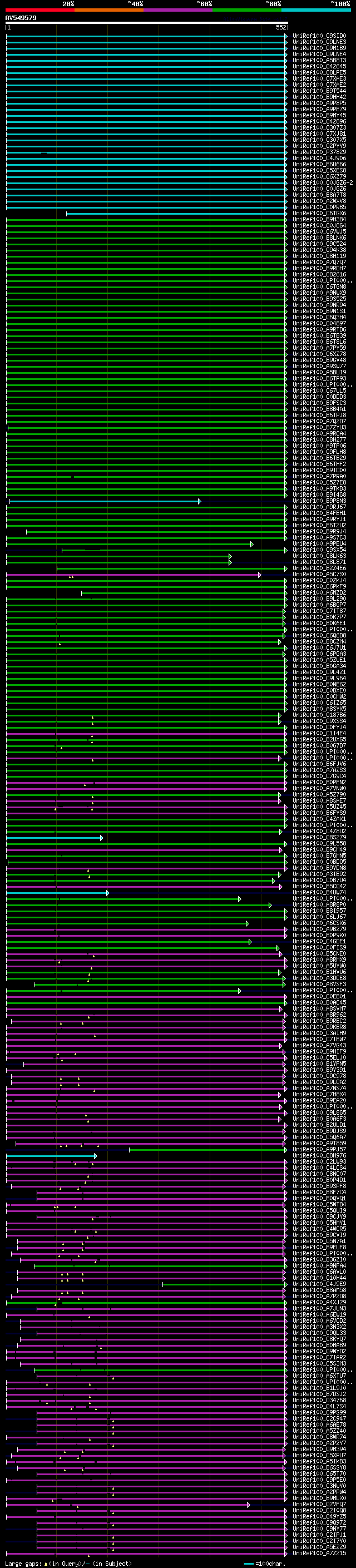356x1568 pixels.
Task: Click the UniRef100_B9L290 label
Action: pos(319,599)
